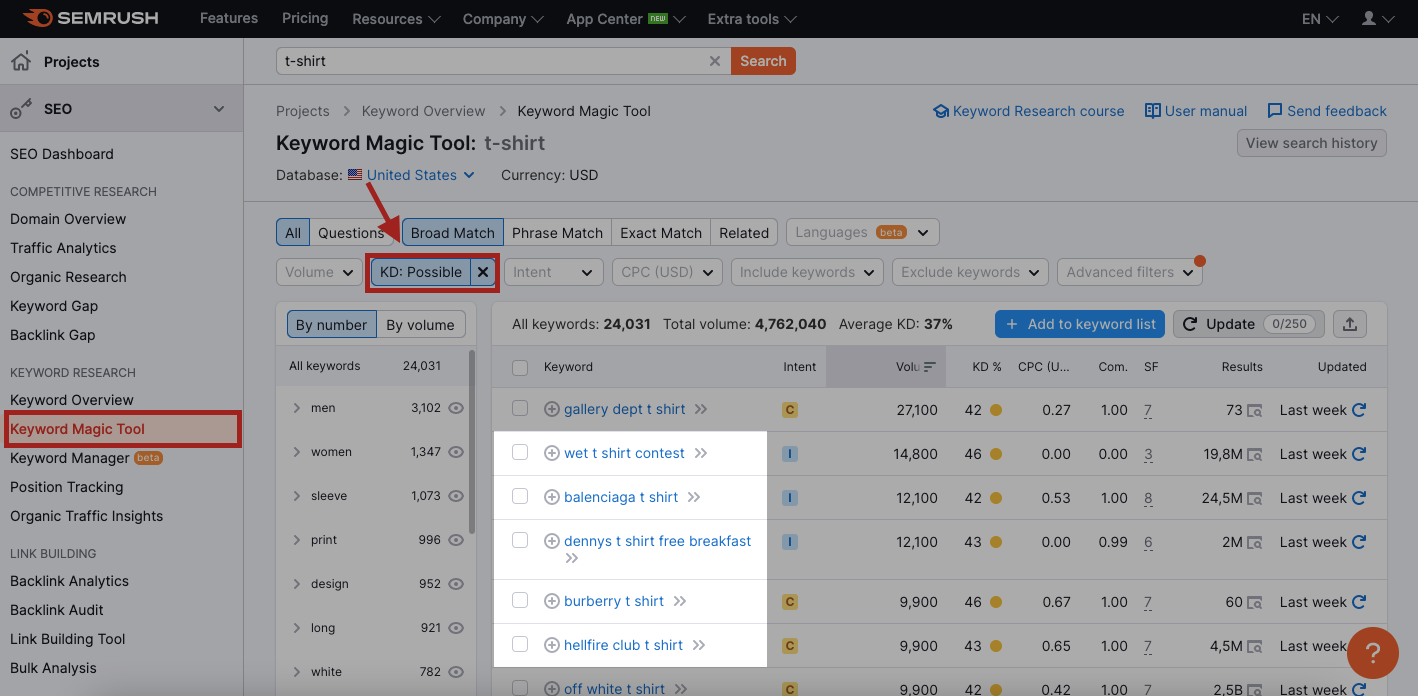Select all keywords header checkbox
Screen dimensions: 1418x696
[x=520, y=367]
